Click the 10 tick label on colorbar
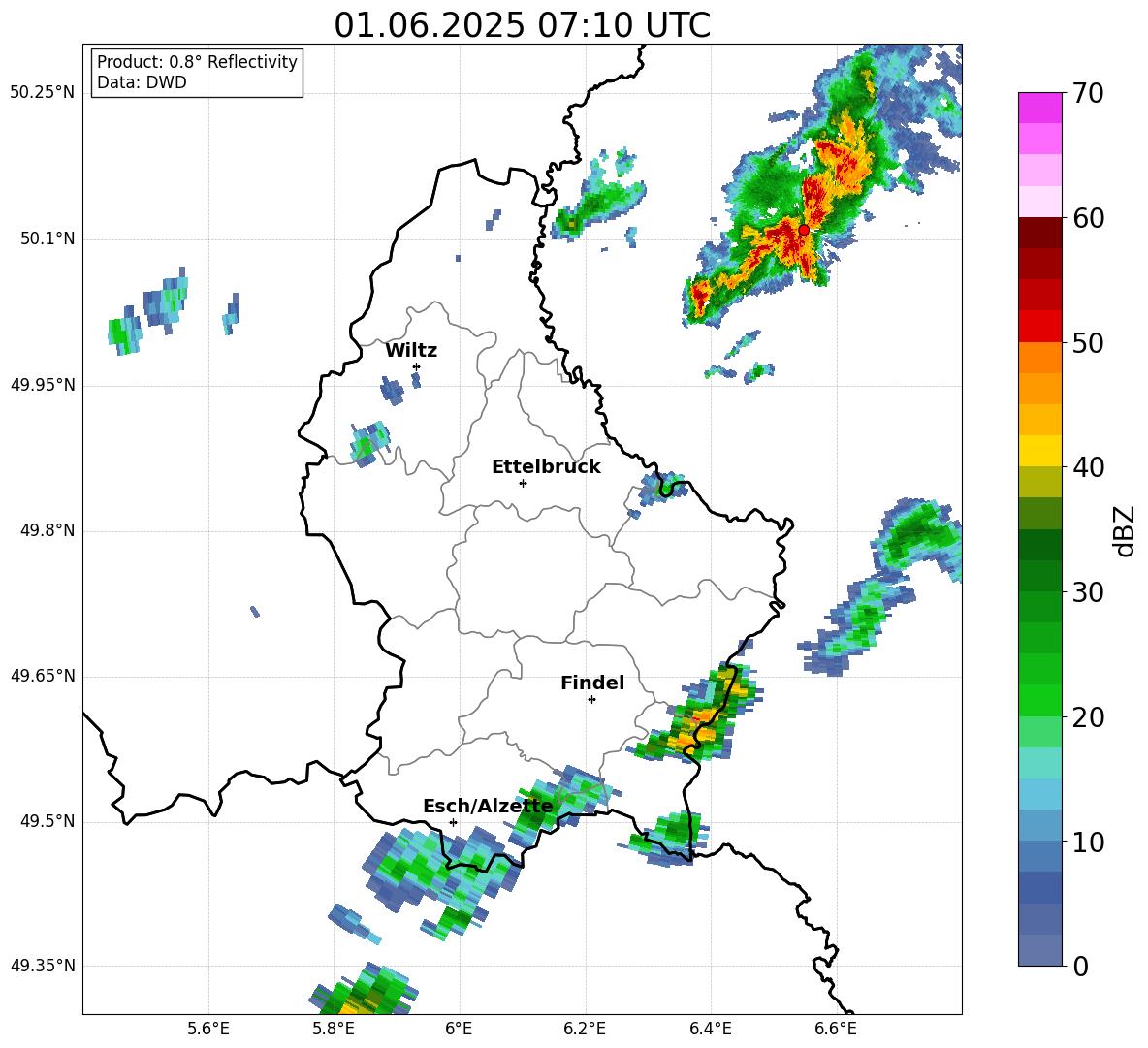 click(x=1087, y=842)
